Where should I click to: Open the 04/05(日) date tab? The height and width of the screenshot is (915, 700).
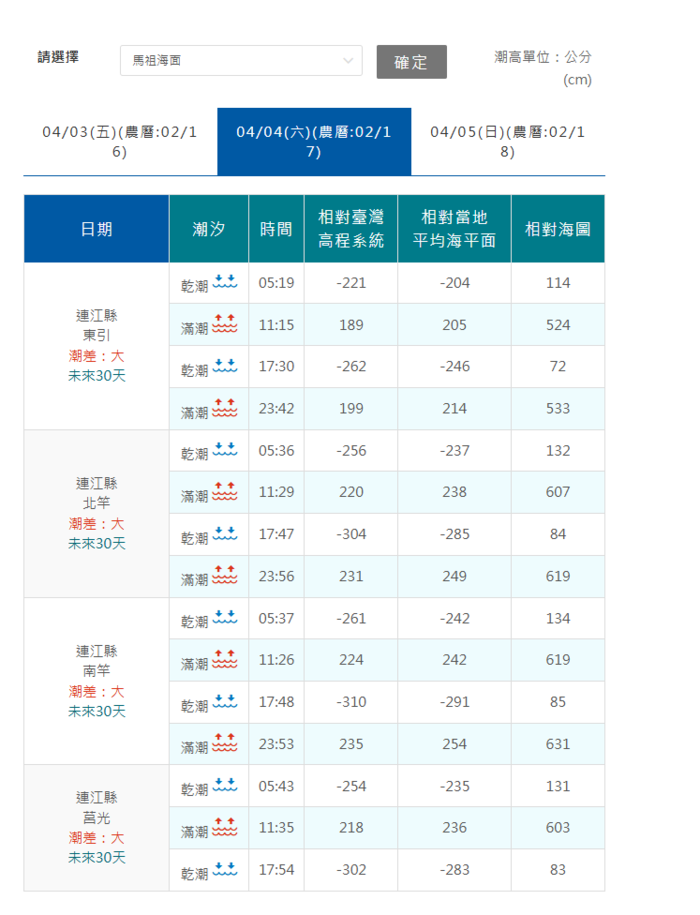507,142
